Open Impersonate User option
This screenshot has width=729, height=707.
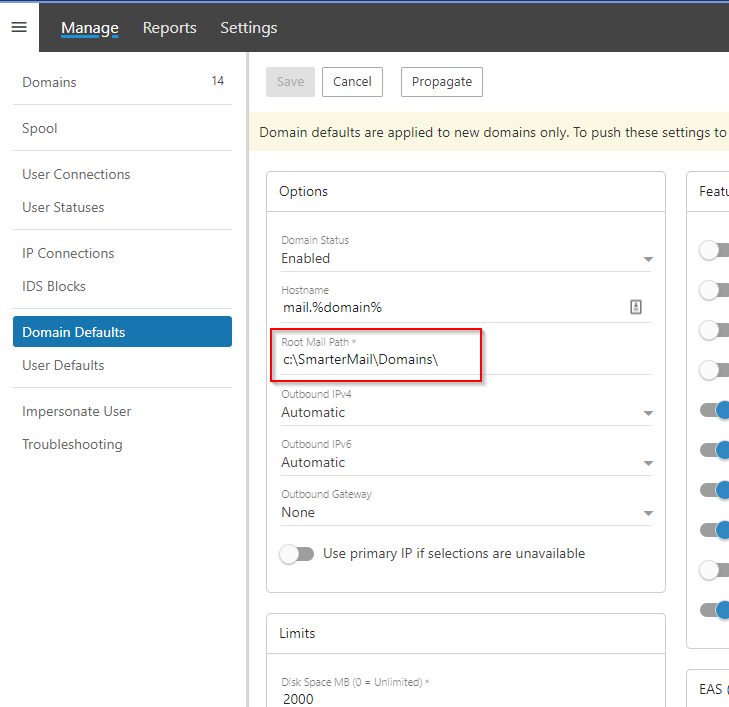tap(122, 411)
